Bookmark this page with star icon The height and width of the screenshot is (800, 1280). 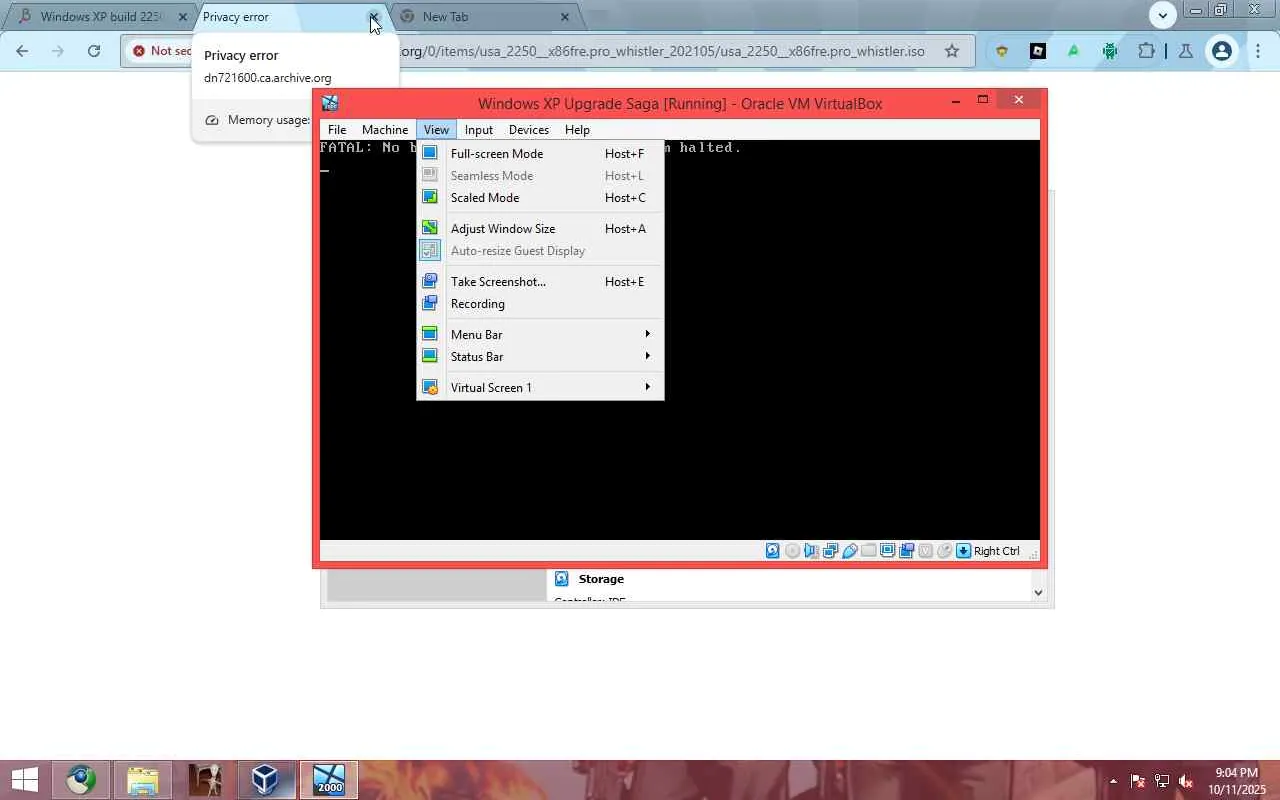click(952, 51)
